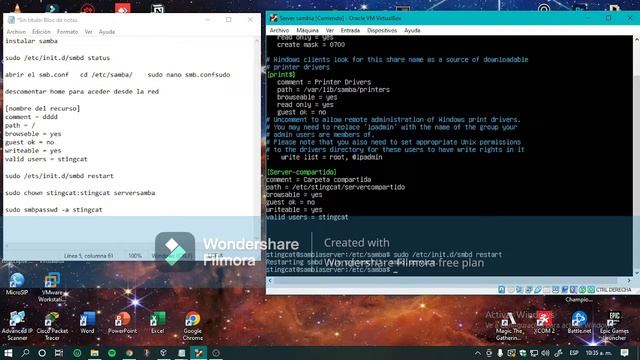640x360 pixels.
Task: Open Word desktop shortcut
Action: click(x=87, y=322)
